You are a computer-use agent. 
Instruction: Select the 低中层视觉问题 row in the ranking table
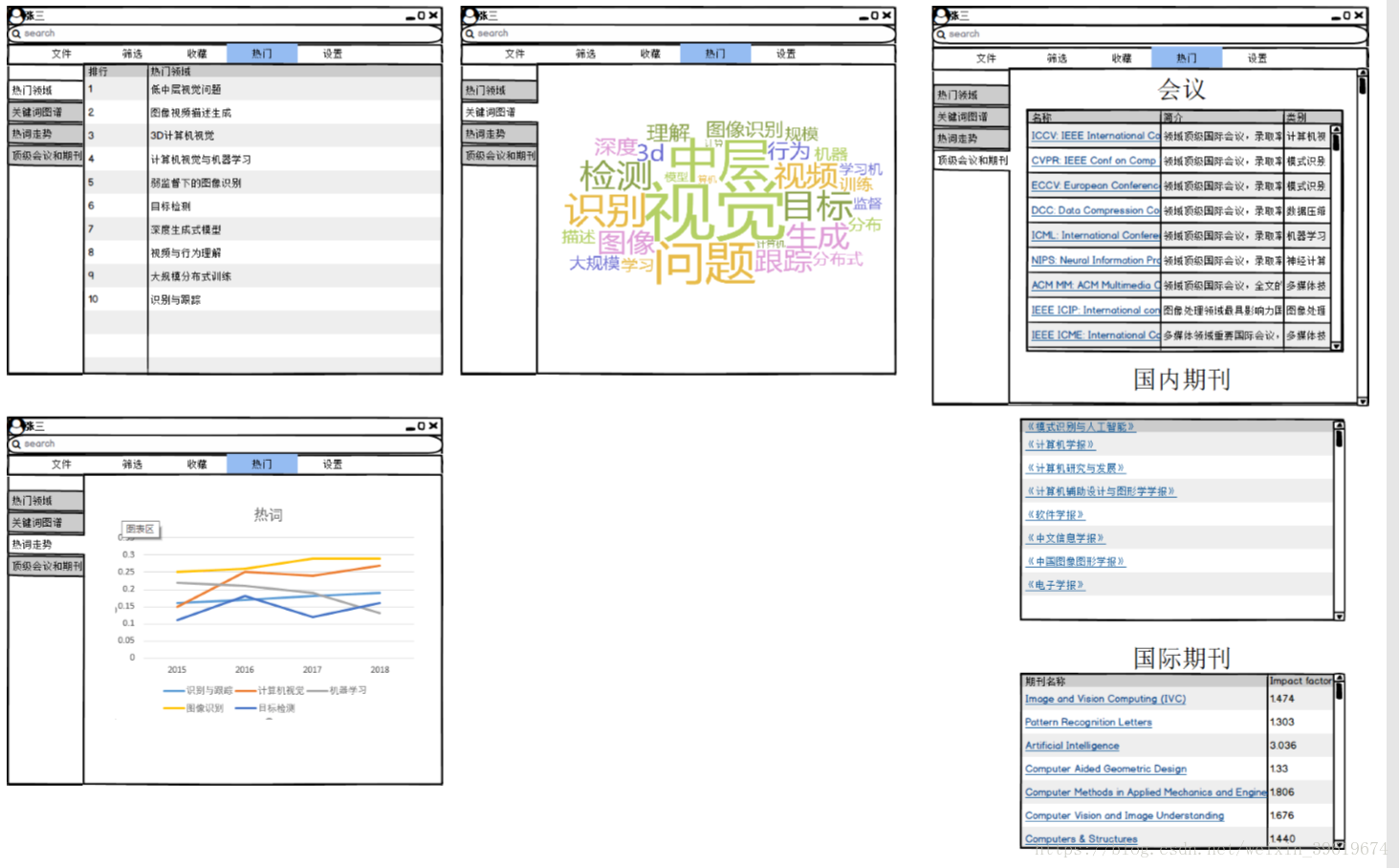[x=263, y=89]
